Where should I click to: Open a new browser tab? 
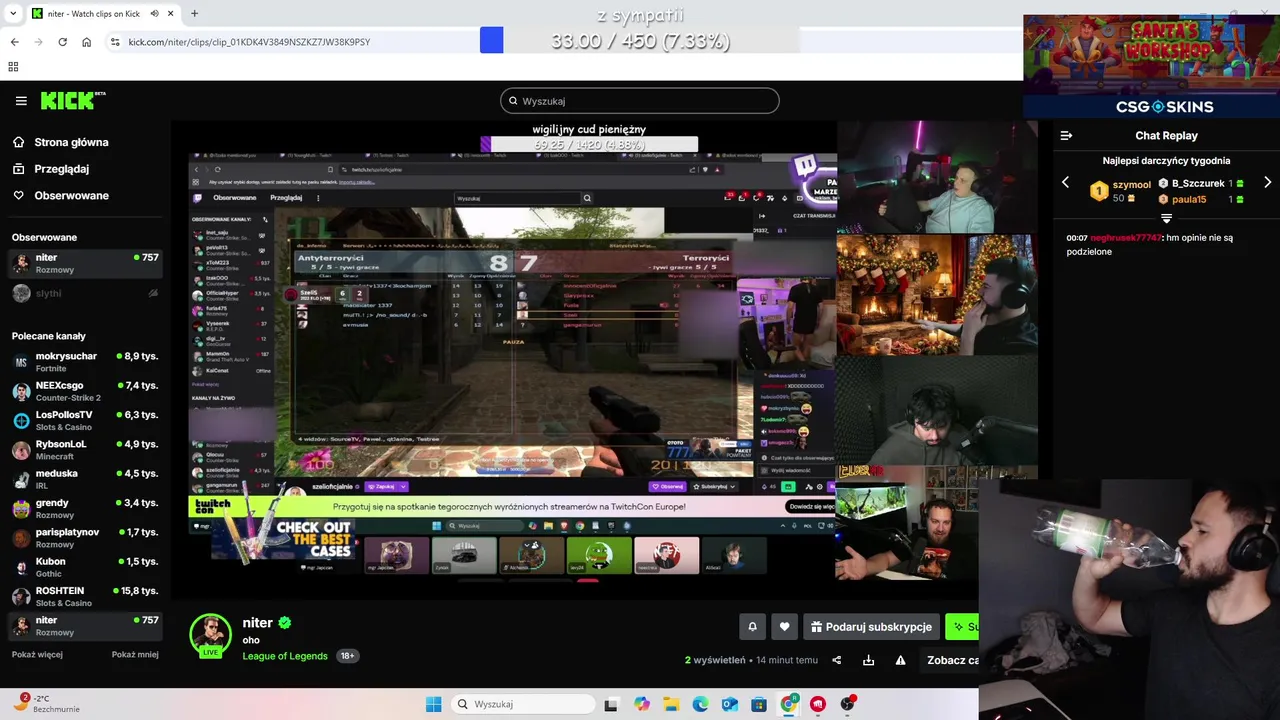(x=194, y=14)
